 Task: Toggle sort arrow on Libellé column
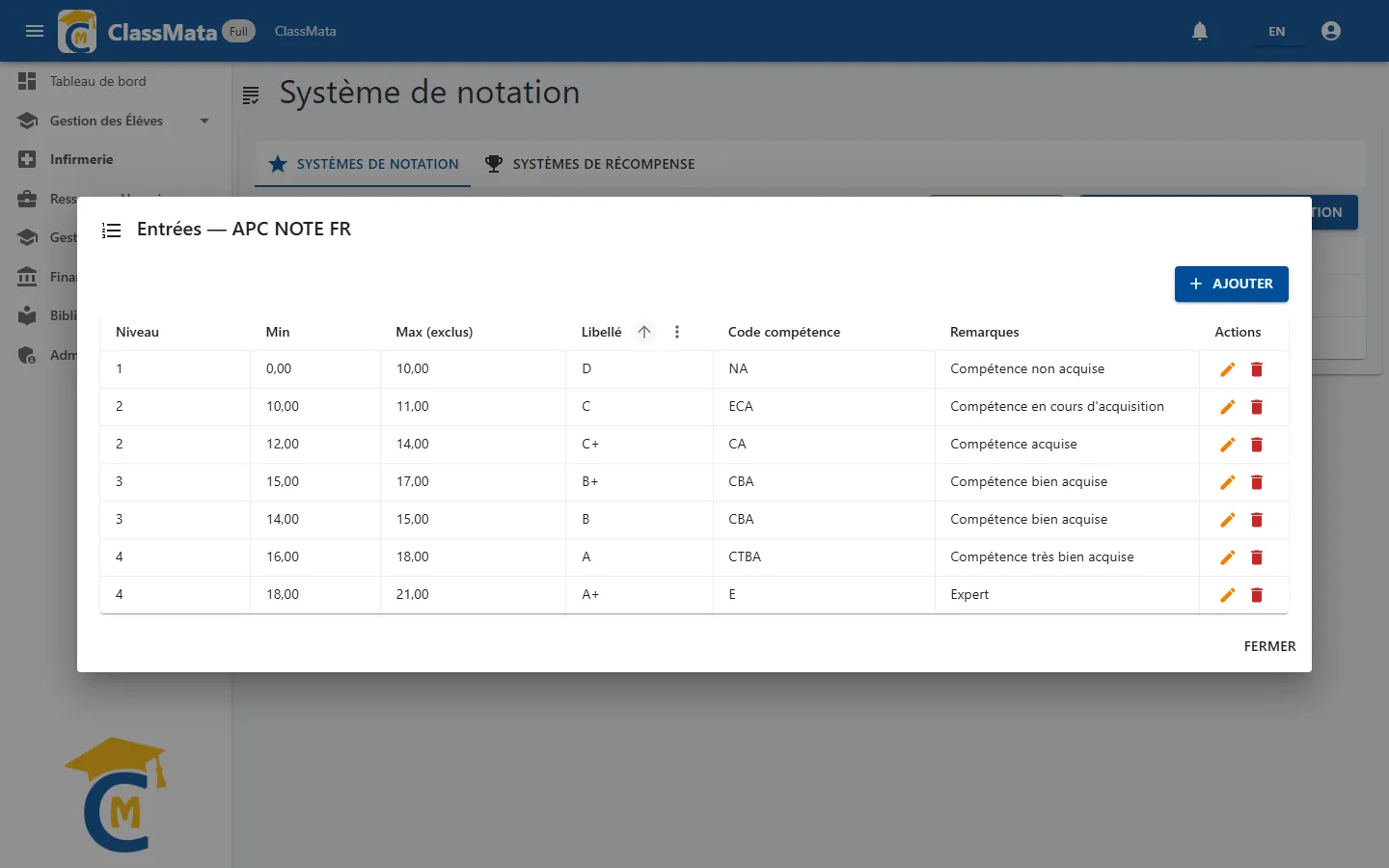pyautogui.click(x=644, y=332)
